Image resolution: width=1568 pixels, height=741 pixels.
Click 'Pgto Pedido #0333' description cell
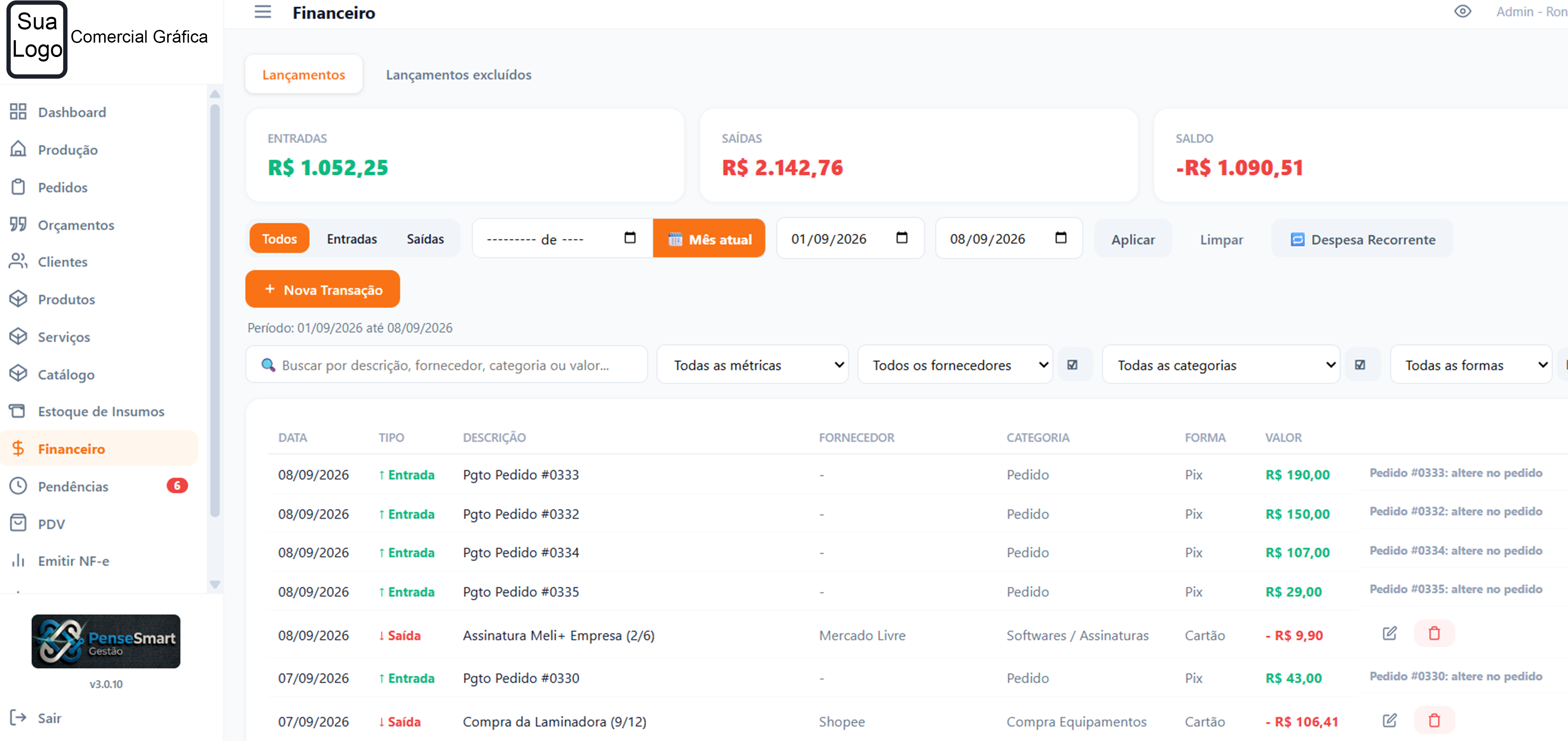521,475
